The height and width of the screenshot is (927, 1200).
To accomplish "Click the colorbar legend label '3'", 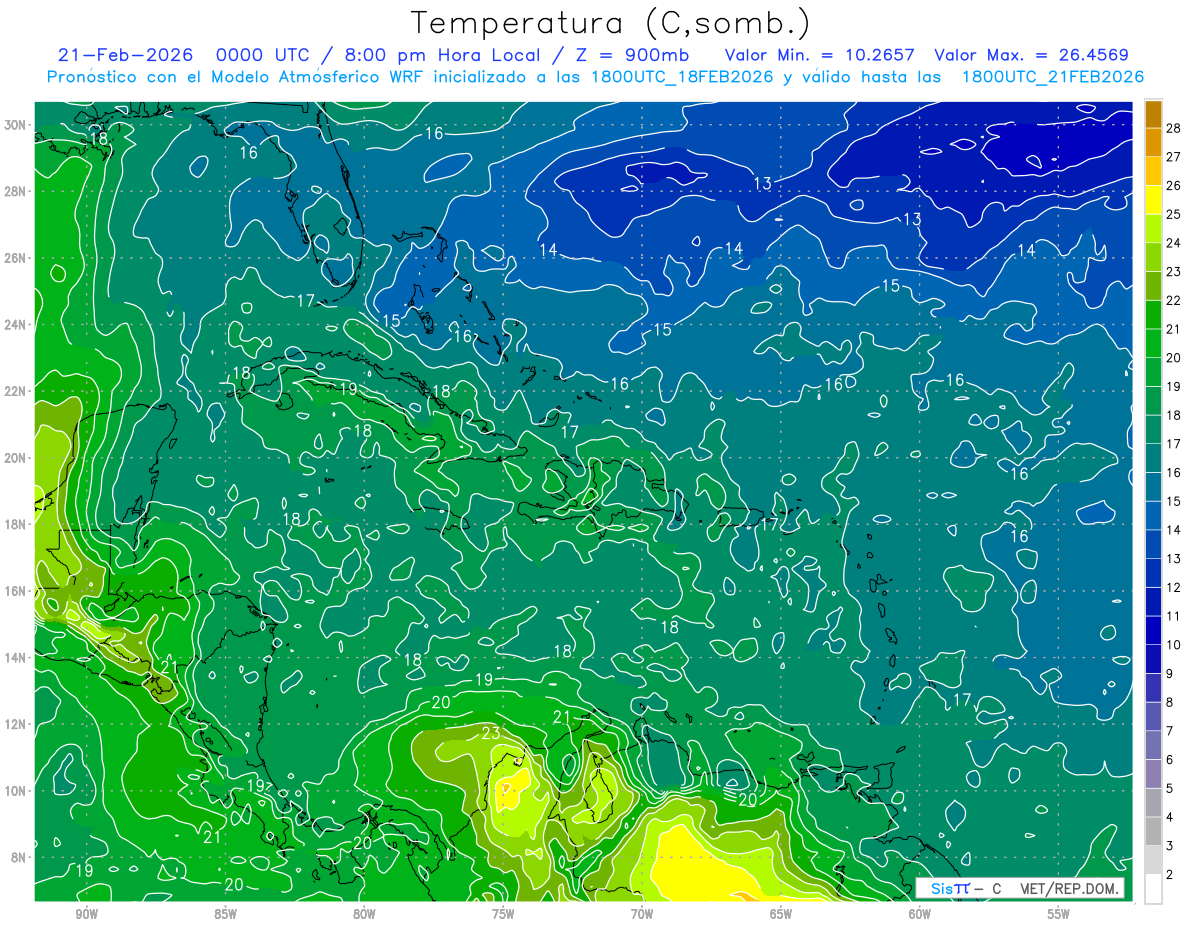I will click(1170, 846).
